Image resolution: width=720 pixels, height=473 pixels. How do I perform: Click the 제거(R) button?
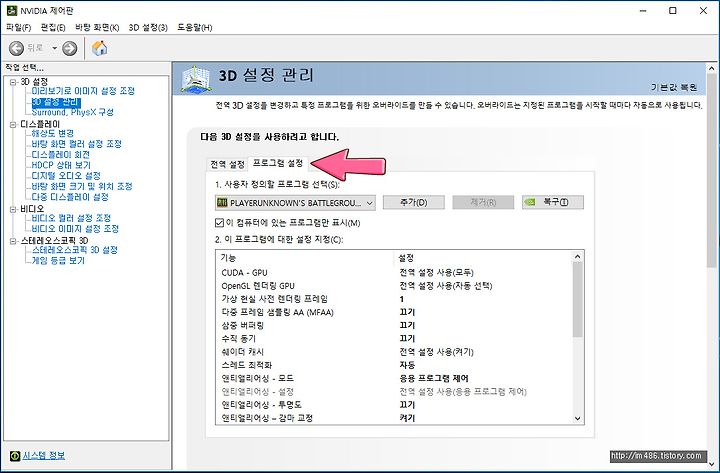tap(483, 202)
